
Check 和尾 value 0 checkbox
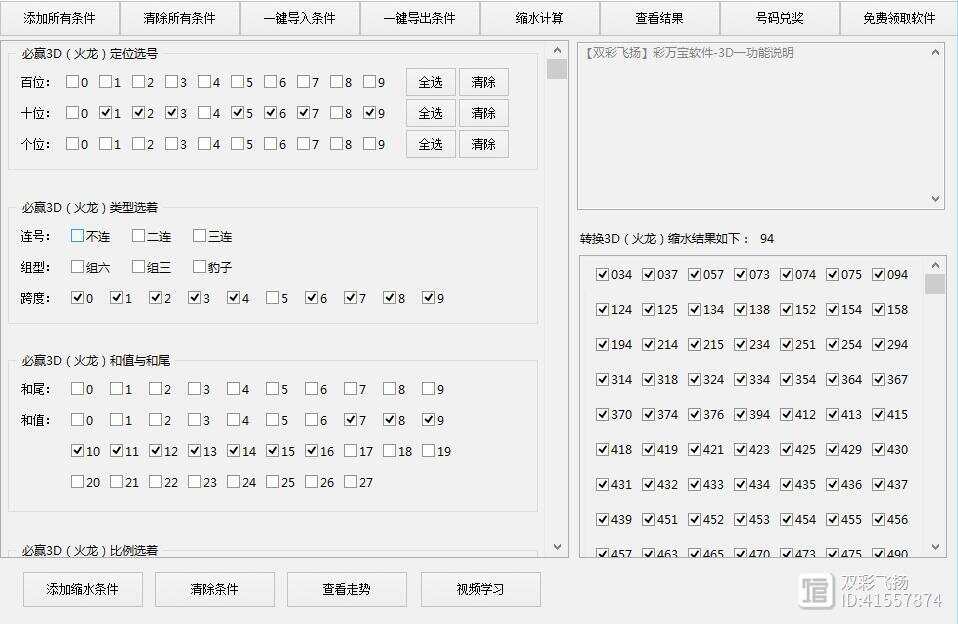click(x=77, y=388)
